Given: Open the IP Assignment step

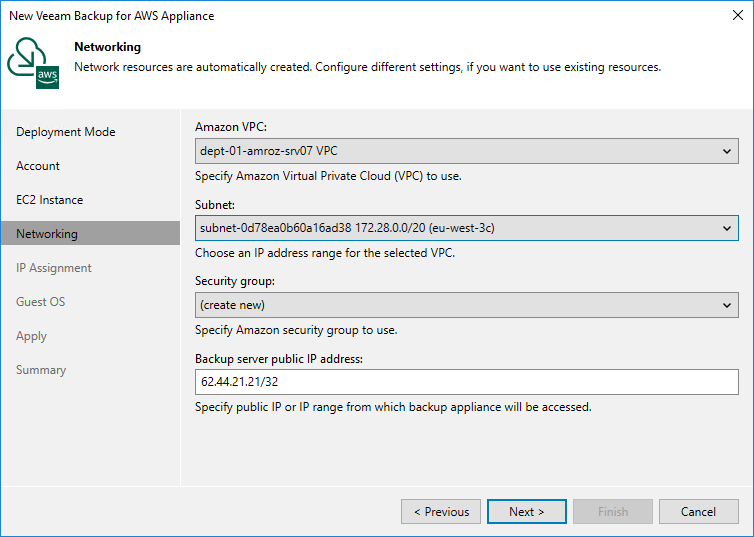Looking at the screenshot, I should [x=54, y=268].
